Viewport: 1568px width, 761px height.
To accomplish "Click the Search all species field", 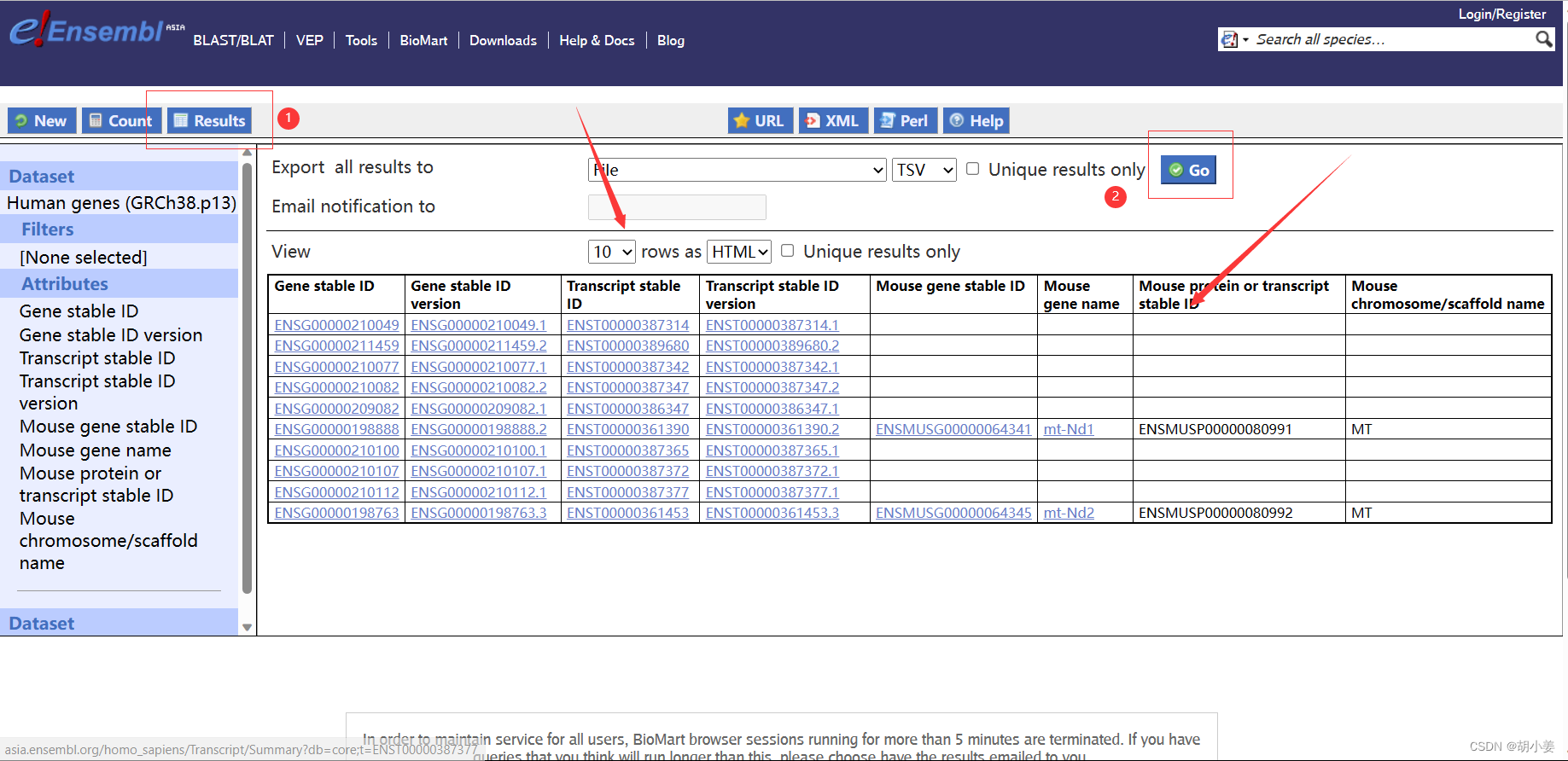I will click(1391, 39).
